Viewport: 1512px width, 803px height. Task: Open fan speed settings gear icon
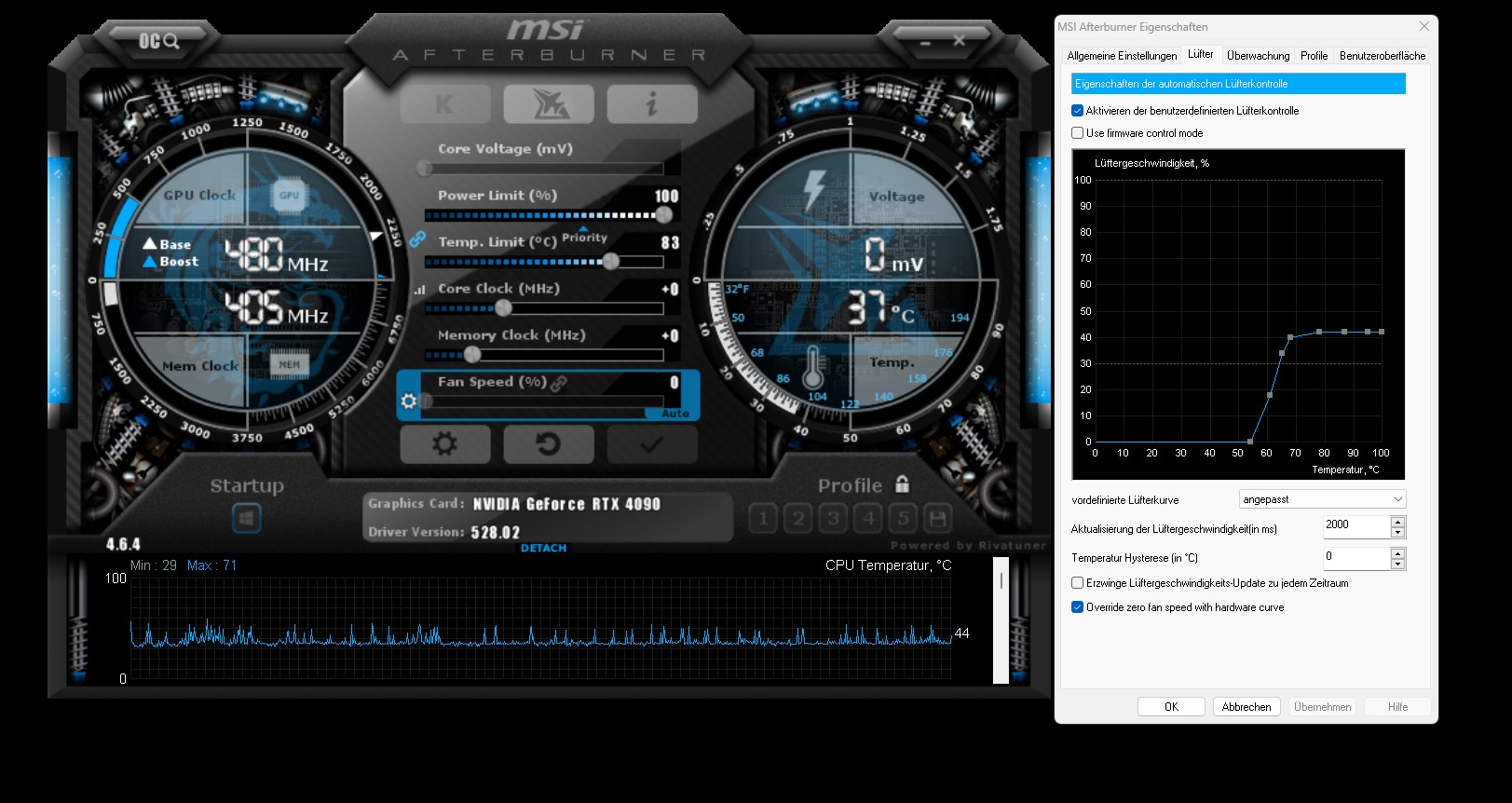[x=408, y=401]
